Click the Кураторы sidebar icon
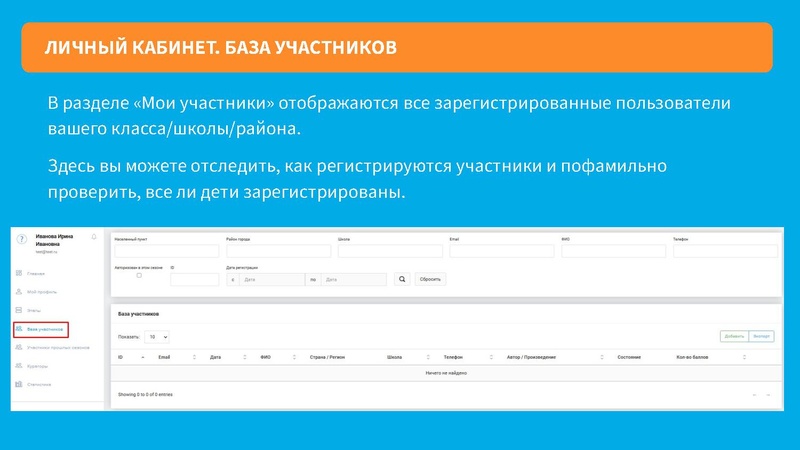This screenshot has height=450, width=800. [19, 366]
